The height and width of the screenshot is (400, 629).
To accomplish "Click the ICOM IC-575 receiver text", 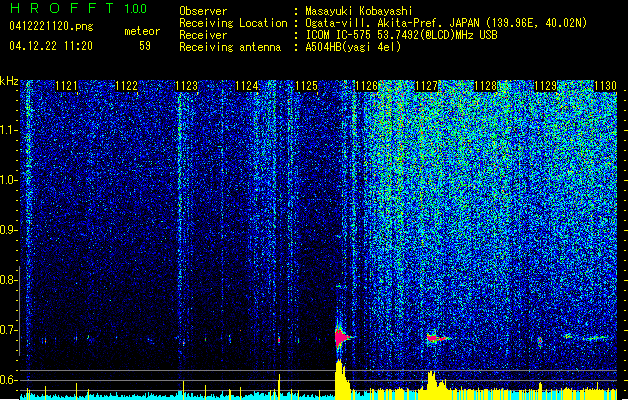I will (401, 35).
